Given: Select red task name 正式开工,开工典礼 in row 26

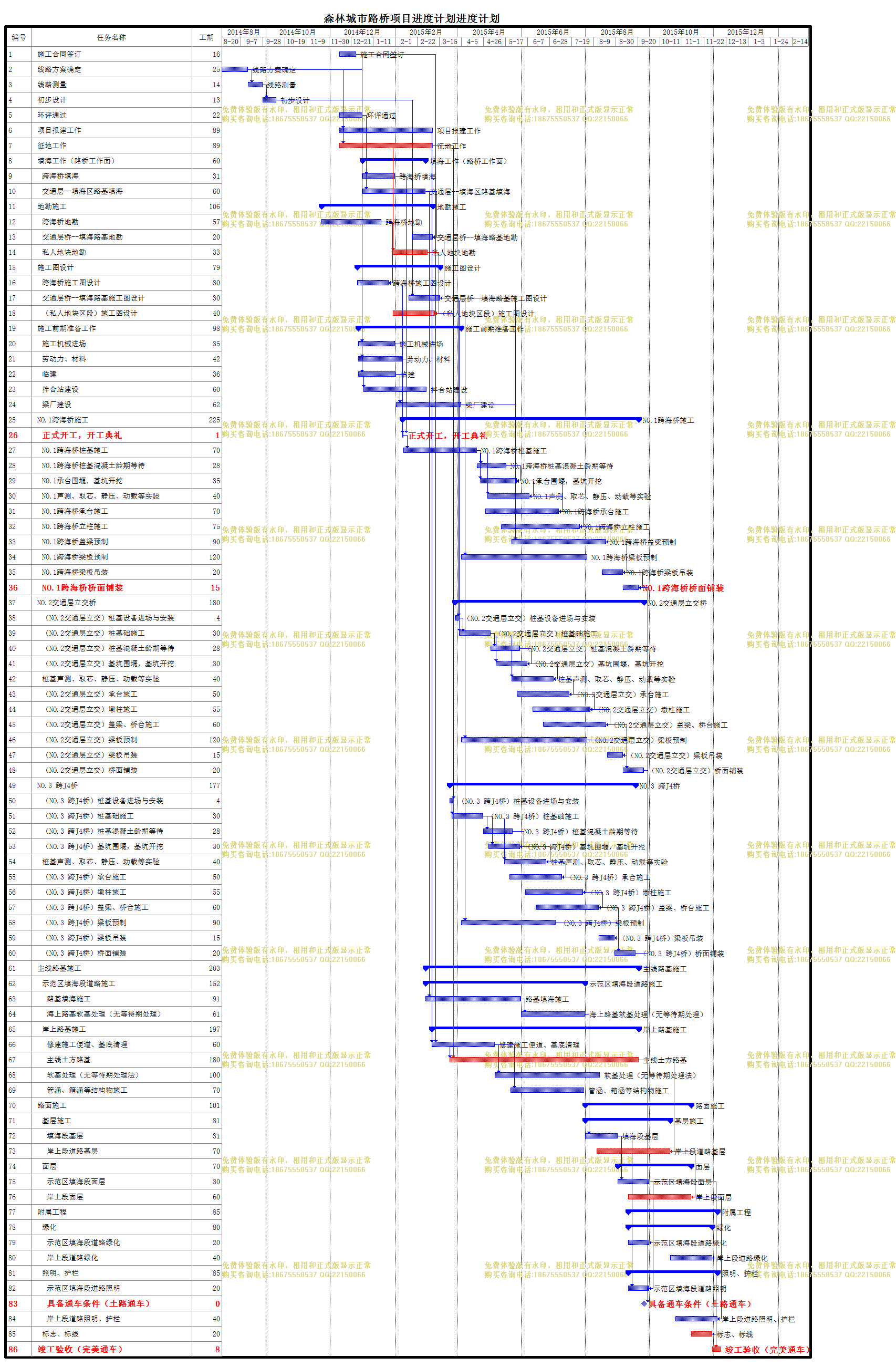Looking at the screenshot, I should coord(82,436).
